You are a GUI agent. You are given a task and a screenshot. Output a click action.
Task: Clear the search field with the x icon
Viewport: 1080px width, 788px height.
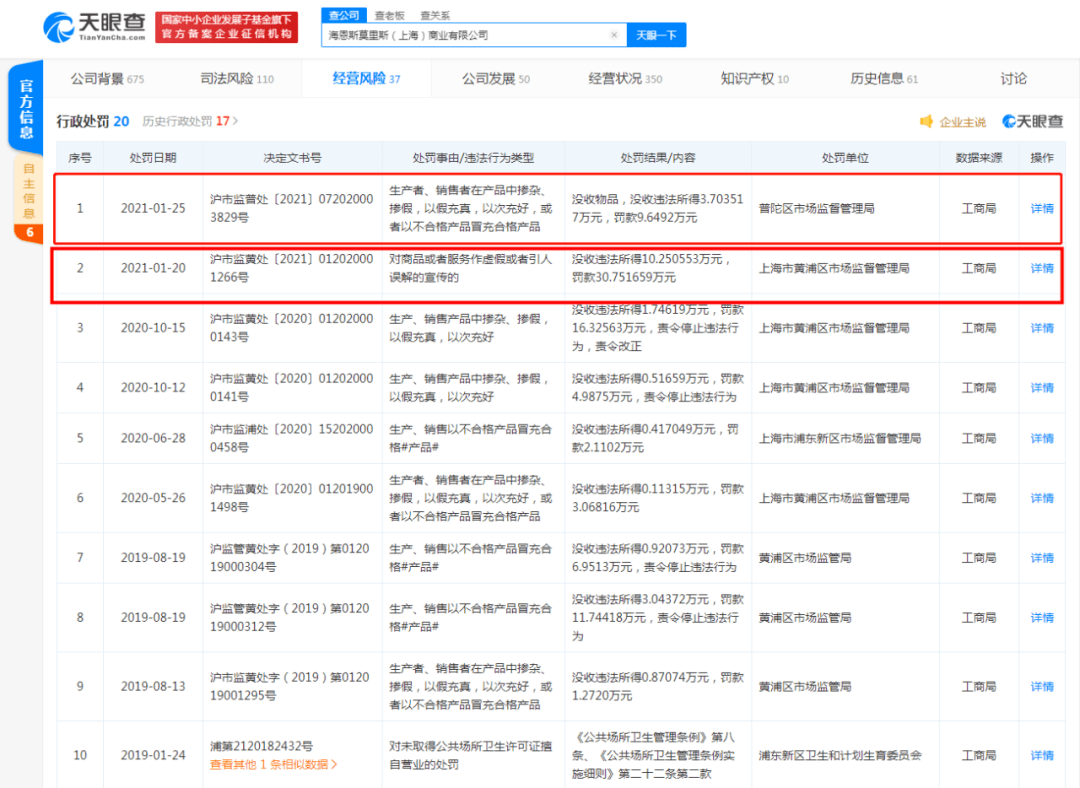click(x=614, y=35)
